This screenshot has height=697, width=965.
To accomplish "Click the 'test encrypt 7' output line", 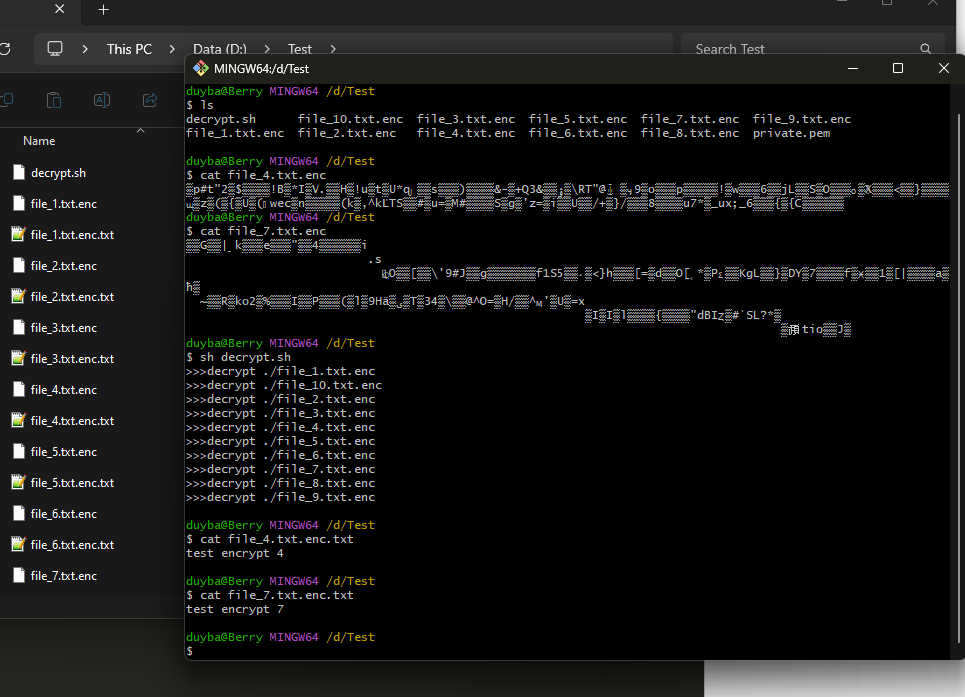I will click(234, 609).
